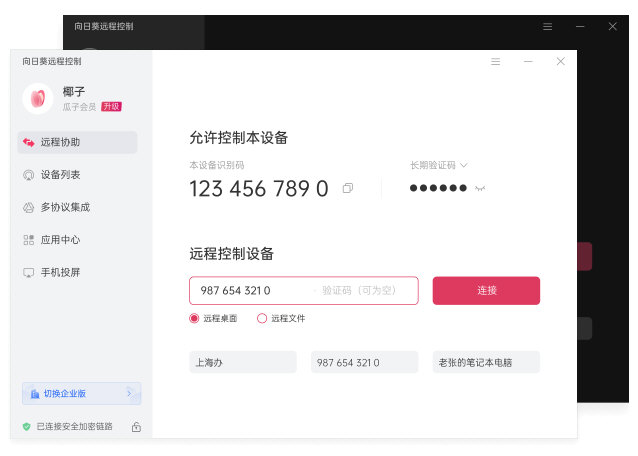Show the hidden verification code
This screenshot has height=456, width=638.
[480, 188]
